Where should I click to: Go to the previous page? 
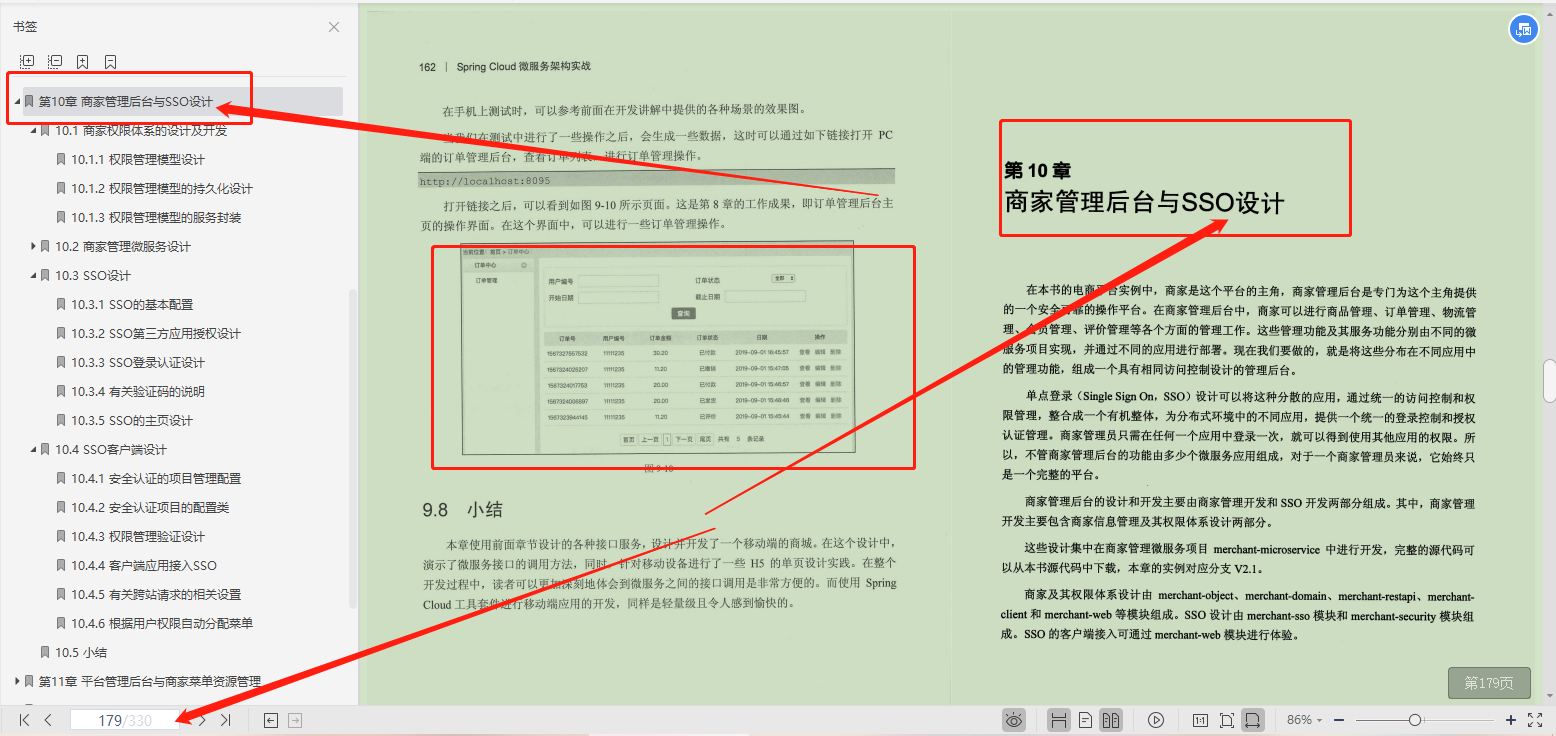pos(48,720)
